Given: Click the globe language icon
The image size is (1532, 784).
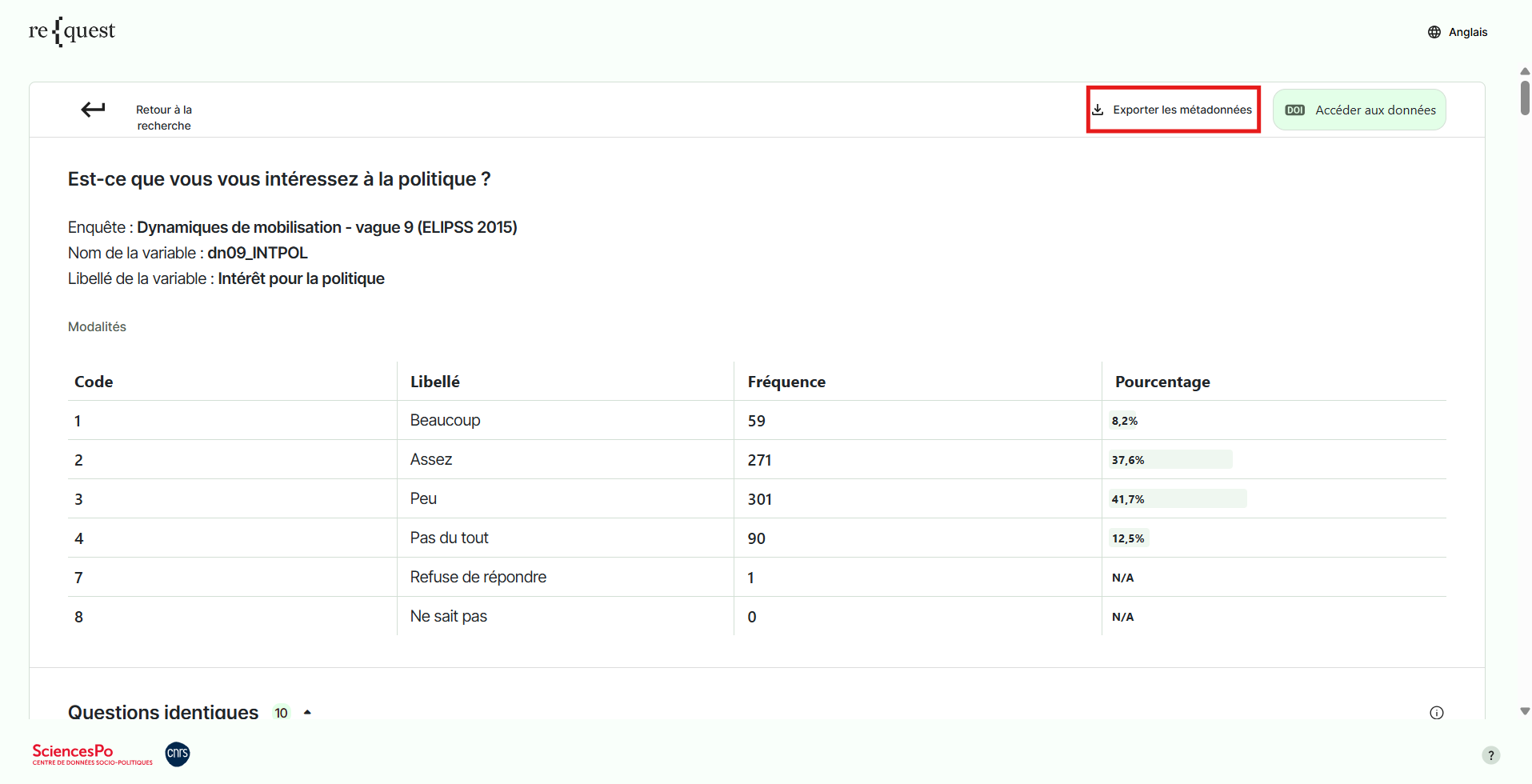Looking at the screenshot, I should click(x=1434, y=32).
